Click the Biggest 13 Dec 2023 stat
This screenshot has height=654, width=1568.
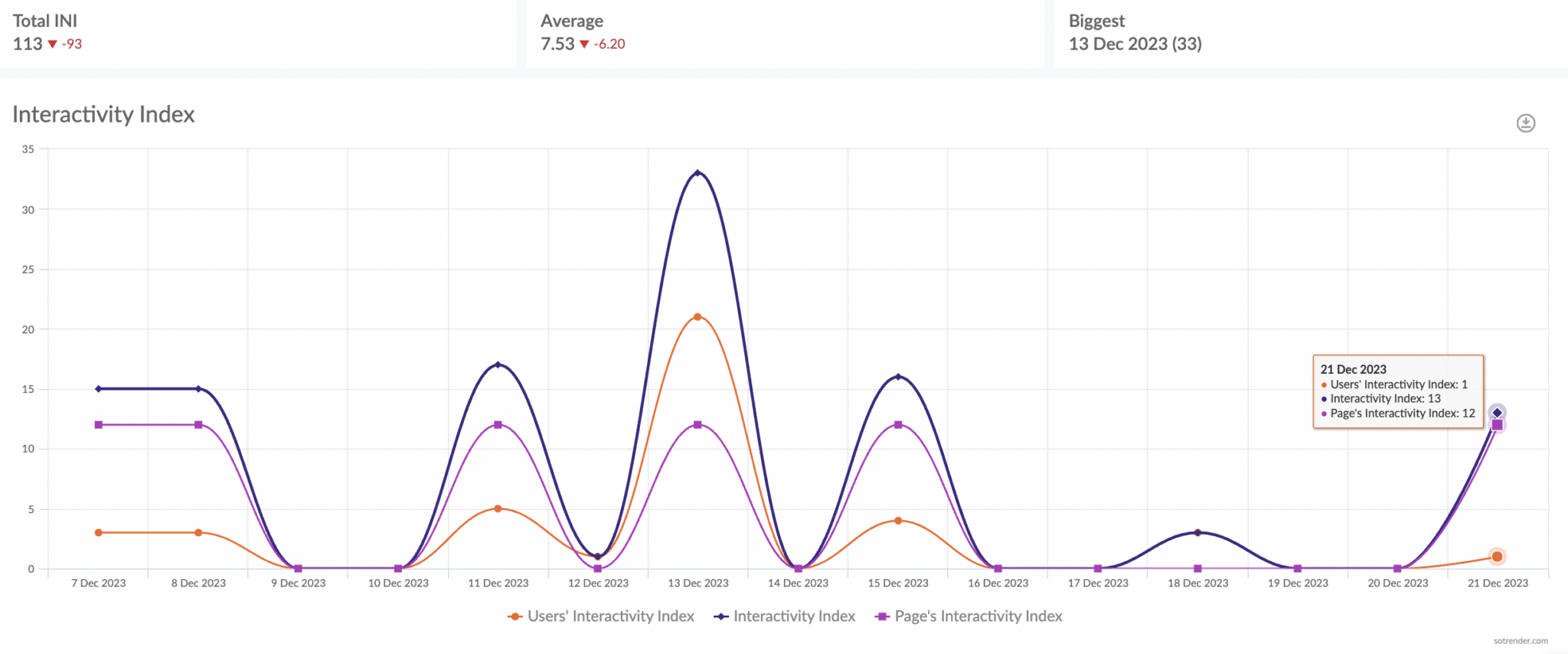click(1135, 44)
